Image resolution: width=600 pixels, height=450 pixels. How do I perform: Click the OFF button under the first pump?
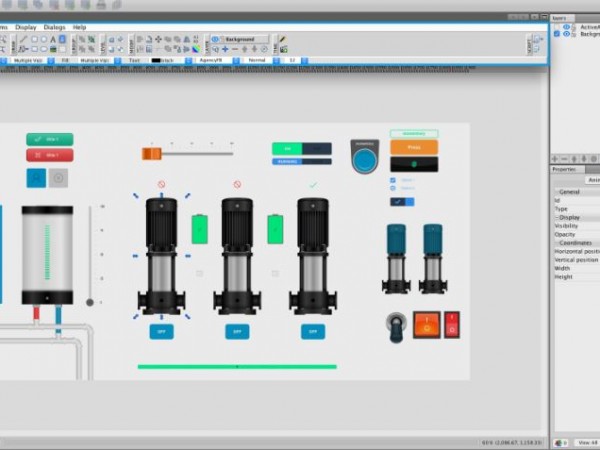(x=161, y=331)
